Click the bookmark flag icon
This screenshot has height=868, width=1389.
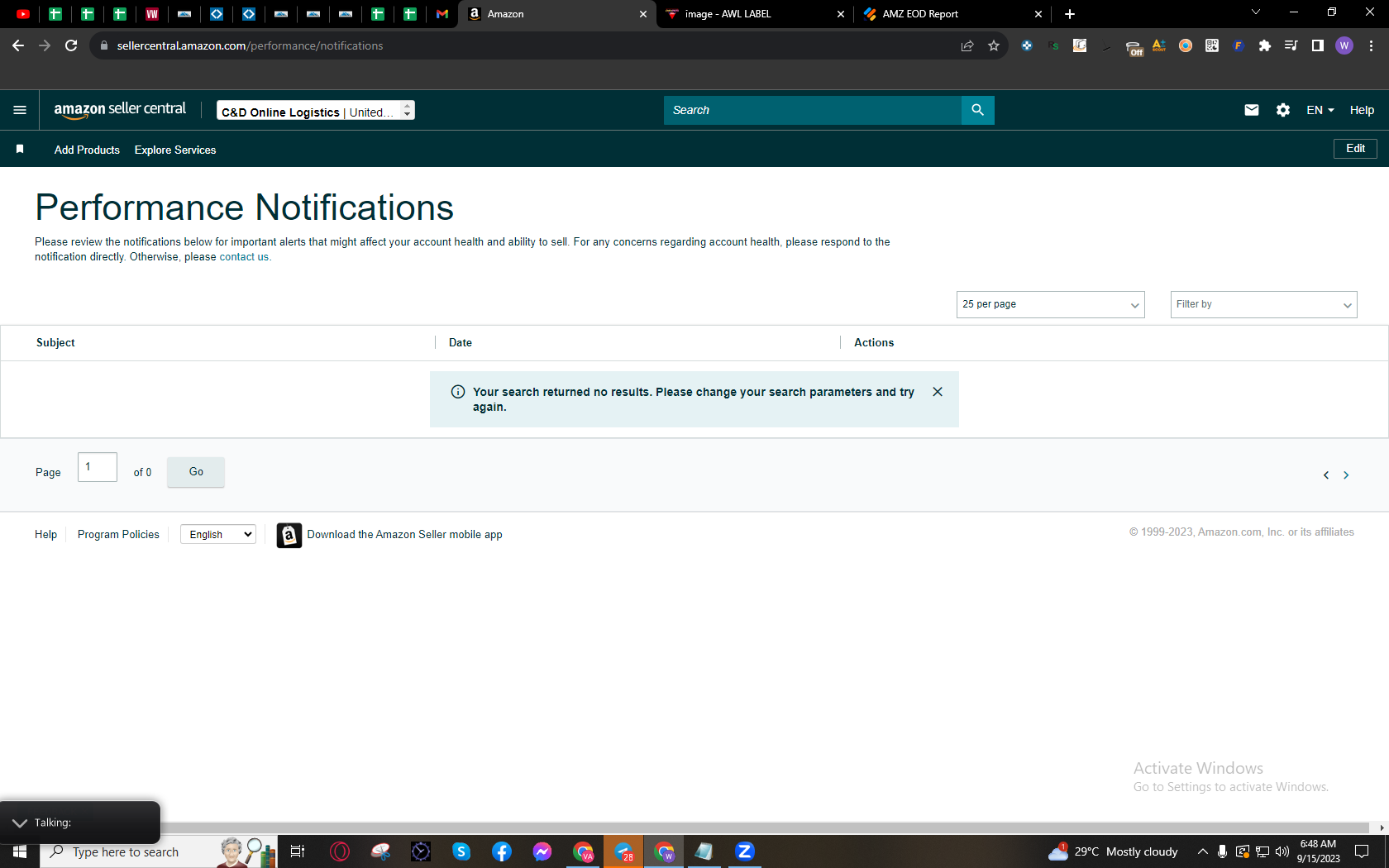point(20,149)
